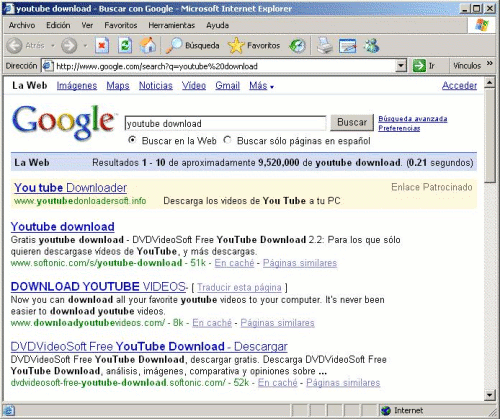Open the Archivo menu

(22, 25)
